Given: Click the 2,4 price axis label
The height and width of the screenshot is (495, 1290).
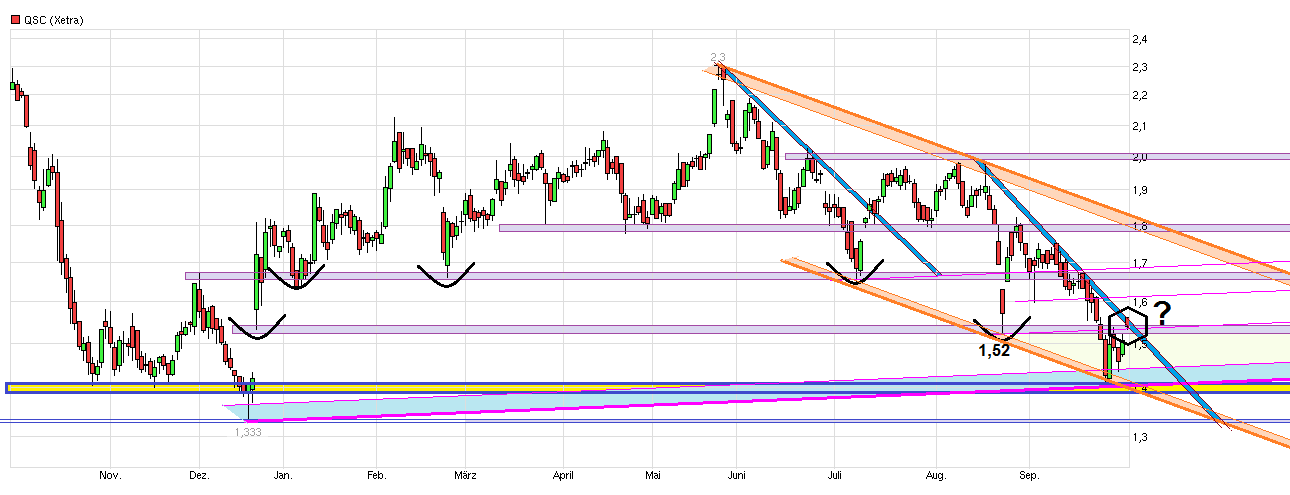Looking at the screenshot, I should (x=1138, y=39).
